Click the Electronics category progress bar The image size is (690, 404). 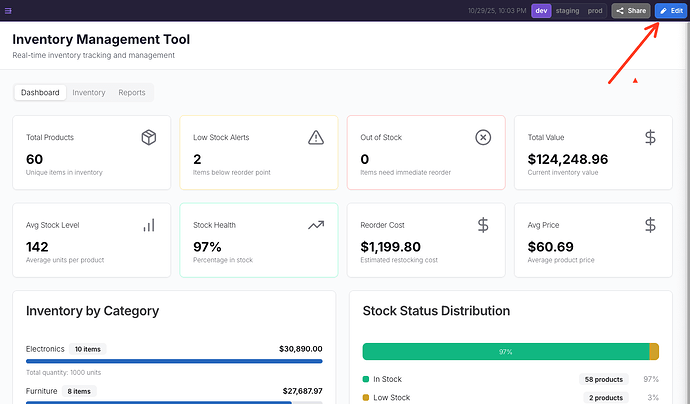coord(174,361)
